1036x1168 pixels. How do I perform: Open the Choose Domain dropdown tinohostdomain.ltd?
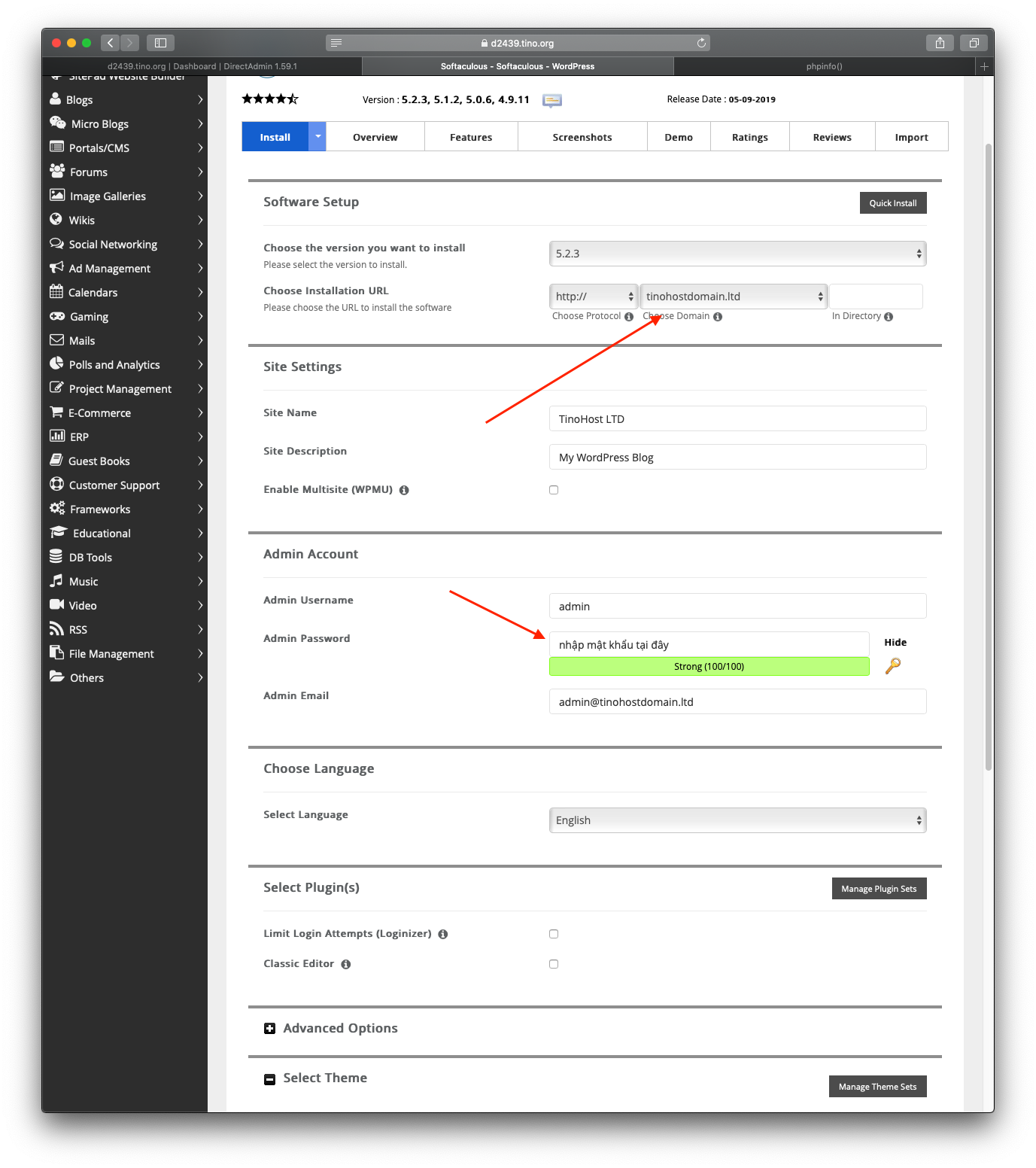[734, 297]
